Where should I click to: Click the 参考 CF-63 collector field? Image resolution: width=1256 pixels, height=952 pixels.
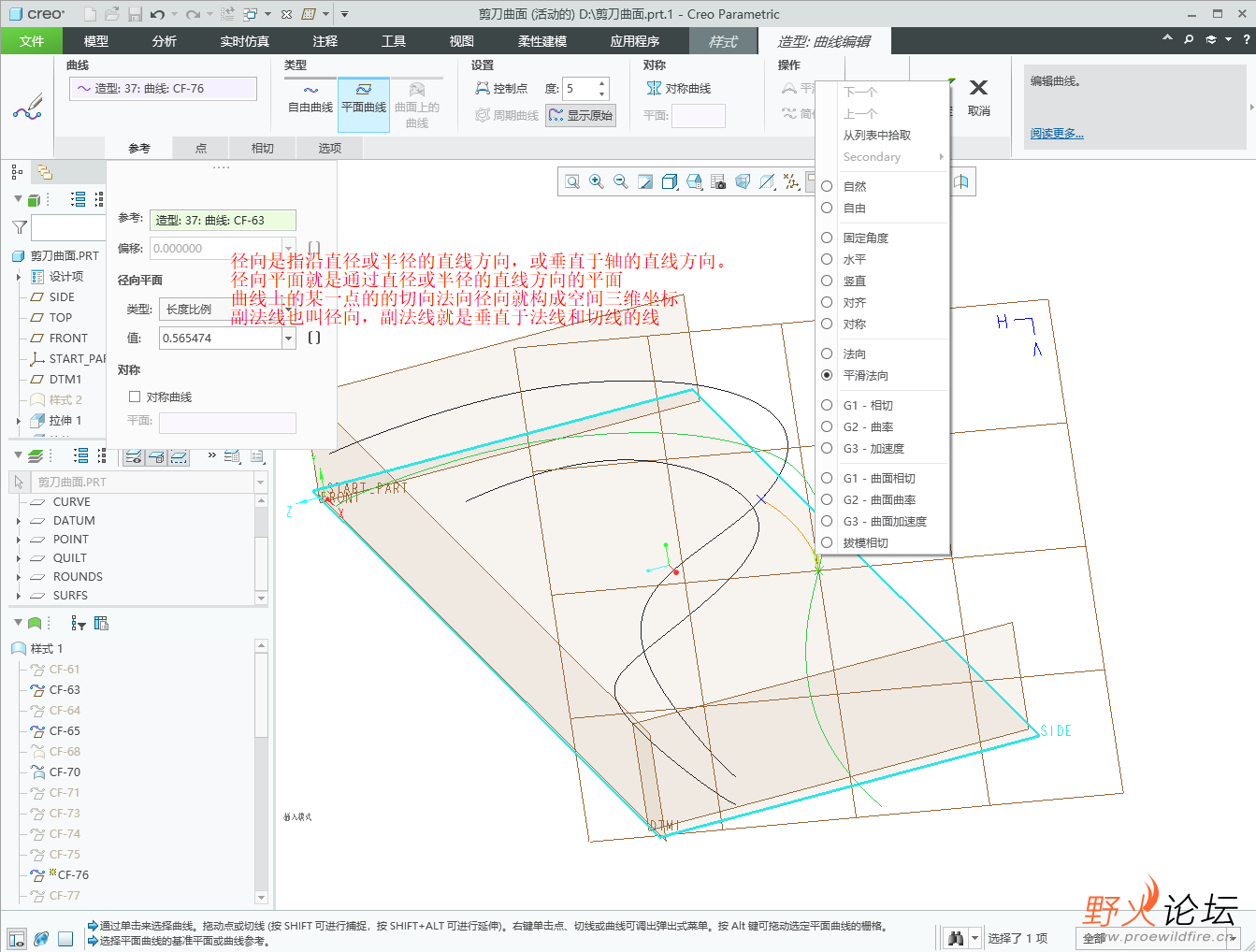coord(224,221)
